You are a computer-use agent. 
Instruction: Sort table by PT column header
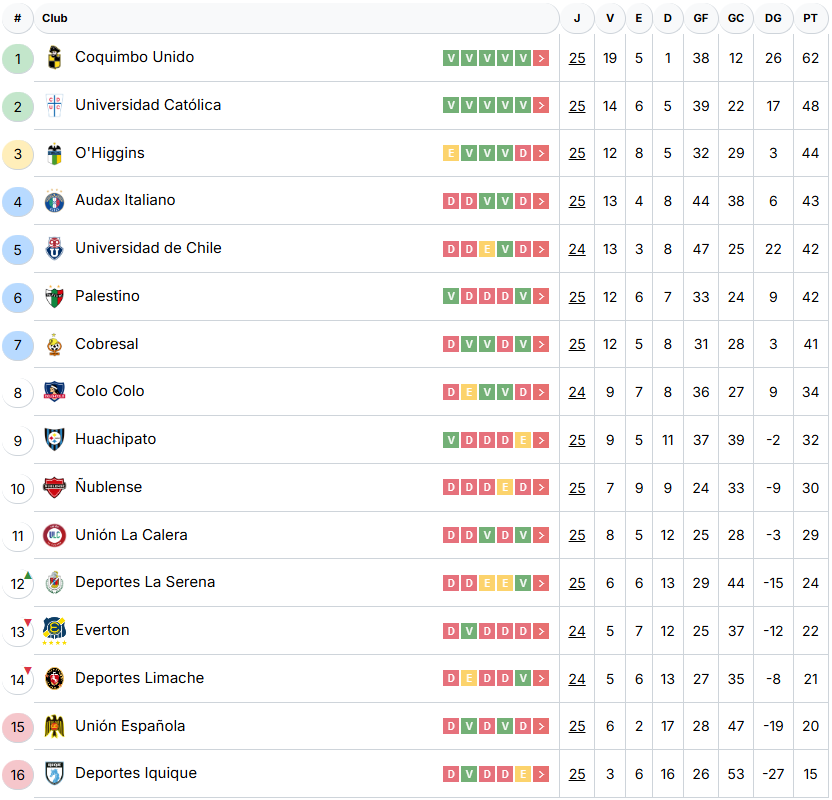810,18
